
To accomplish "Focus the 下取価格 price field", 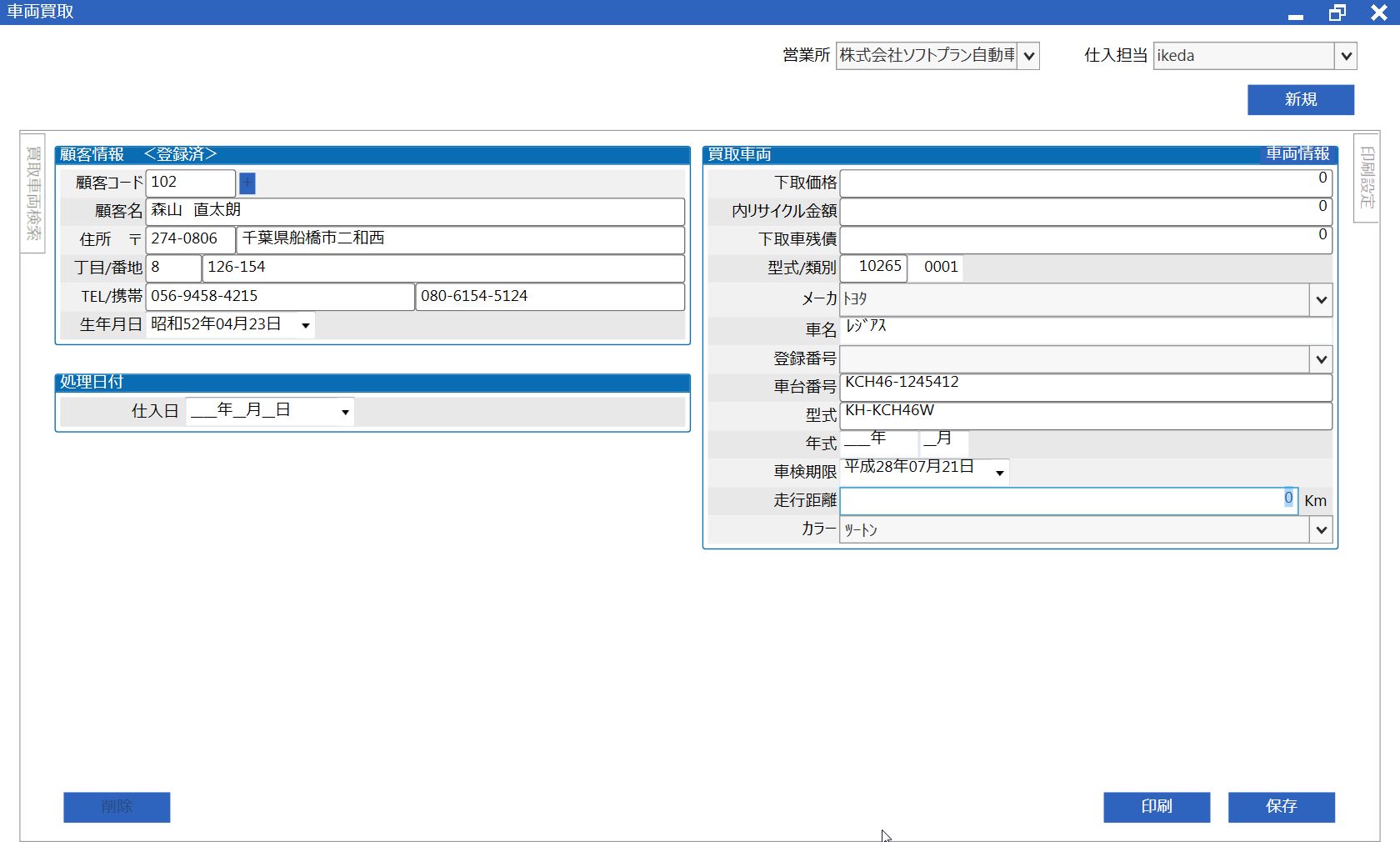I will pyautogui.click(x=1085, y=183).
